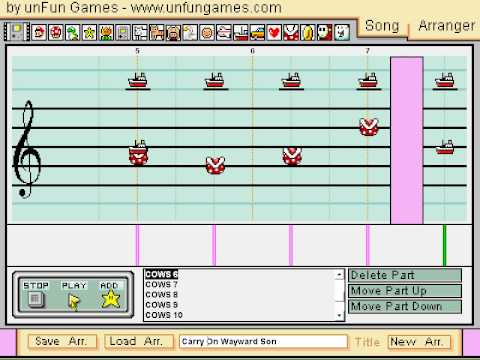Select COWS 10 in the parts list
This screenshot has width=480, height=360.
pyautogui.click(x=164, y=315)
